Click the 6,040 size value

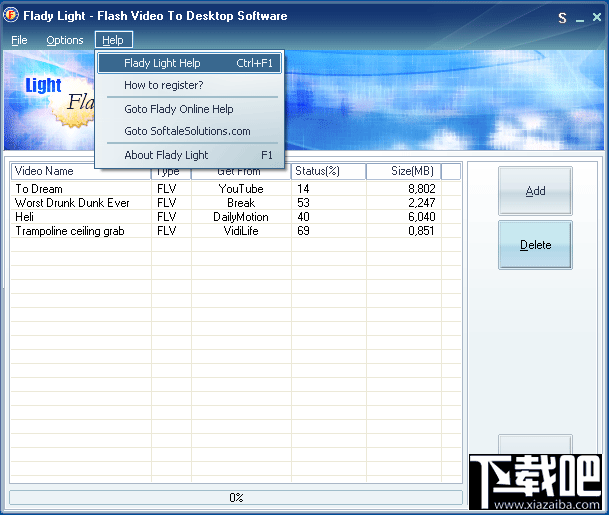421,217
